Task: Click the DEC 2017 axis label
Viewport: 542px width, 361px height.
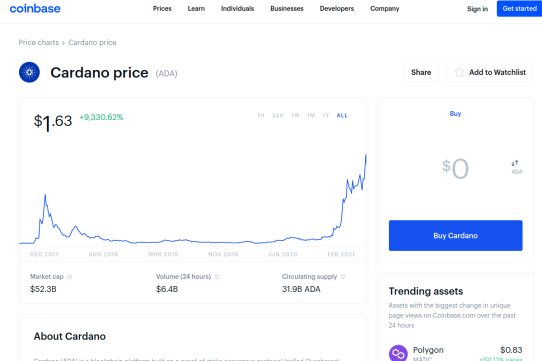Action: [44, 254]
